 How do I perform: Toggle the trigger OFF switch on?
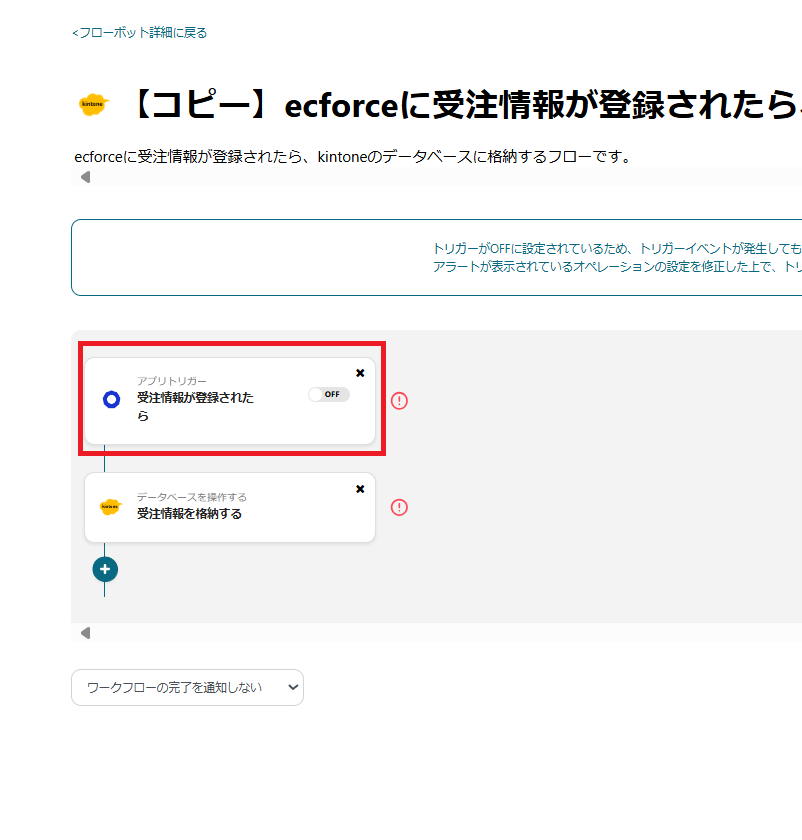tap(329, 394)
